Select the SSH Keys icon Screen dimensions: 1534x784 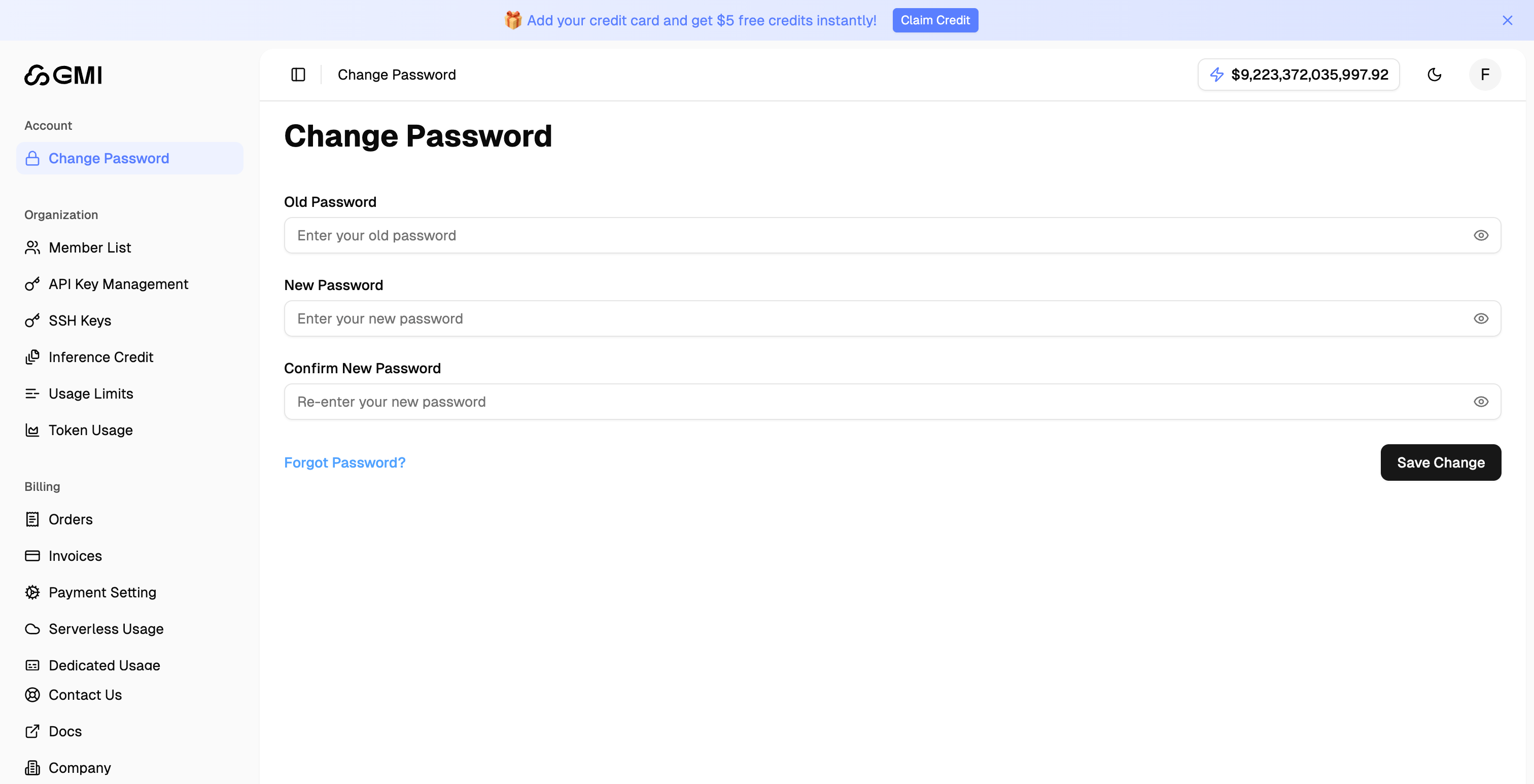pyautogui.click(x=33, y=320)
